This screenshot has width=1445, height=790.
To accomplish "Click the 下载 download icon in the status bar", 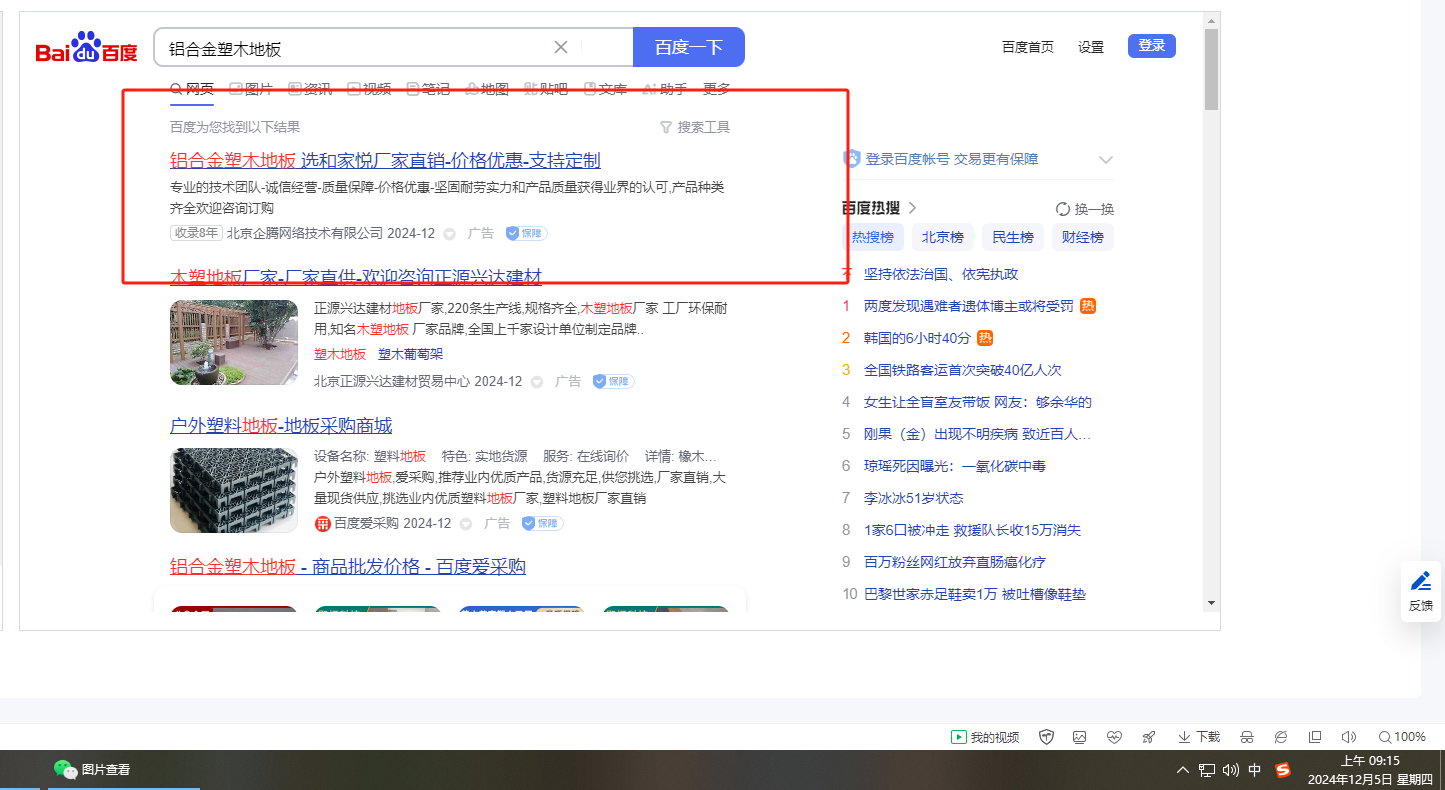I will [1199, 737].
